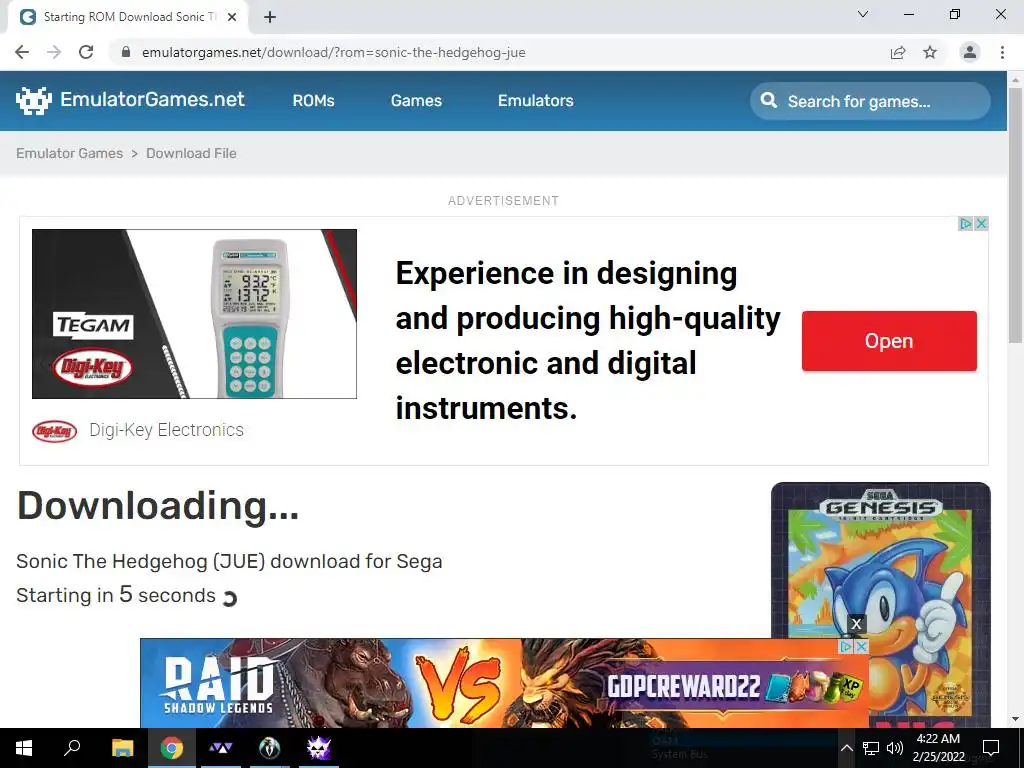This screenshot has height=768, width=1024.
Task: Click the purple triangles taskbar app icon
Action: point(220,748)
